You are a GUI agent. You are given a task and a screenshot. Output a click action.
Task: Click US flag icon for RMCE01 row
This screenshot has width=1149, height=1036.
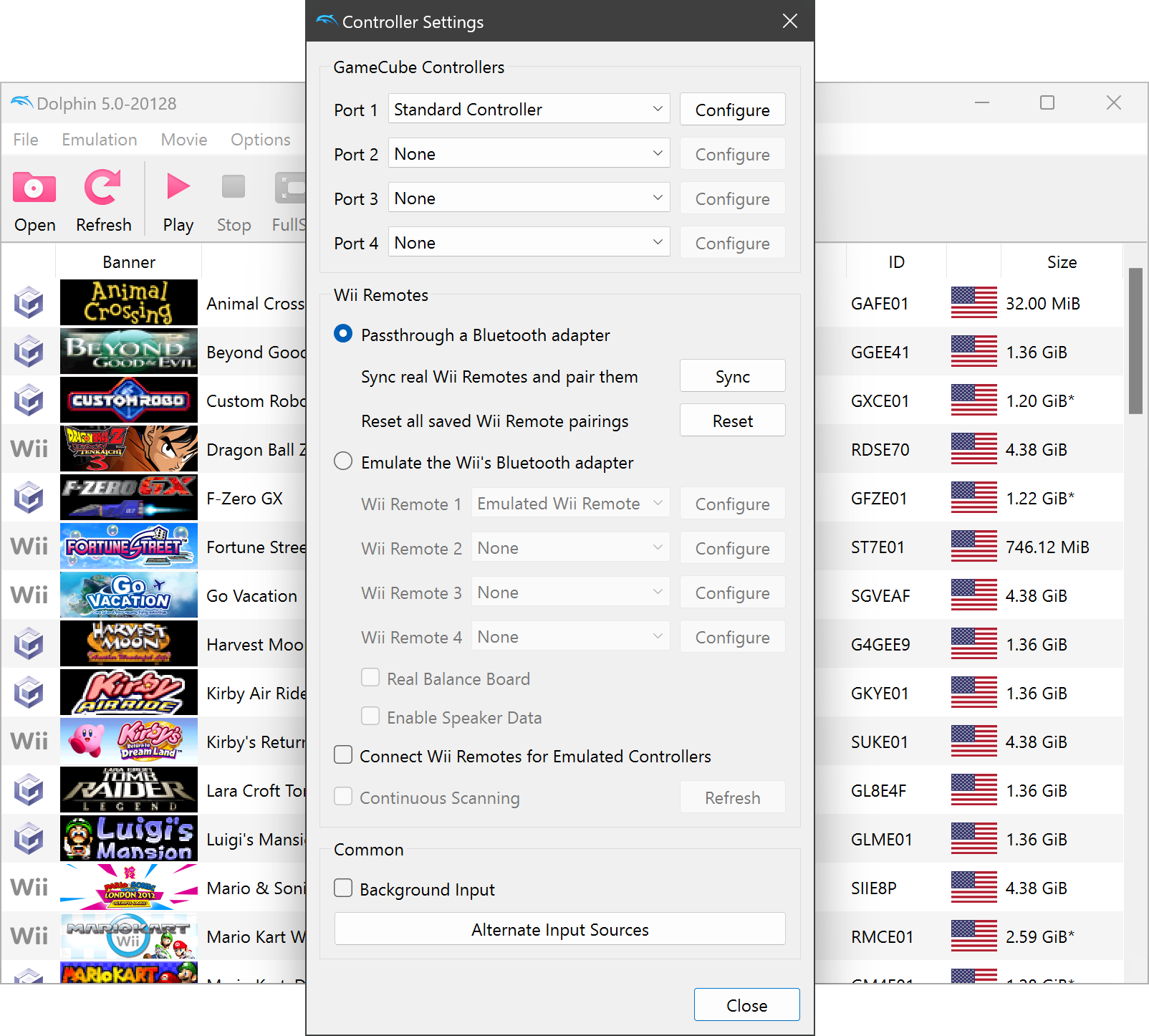[x=974, y=936]
